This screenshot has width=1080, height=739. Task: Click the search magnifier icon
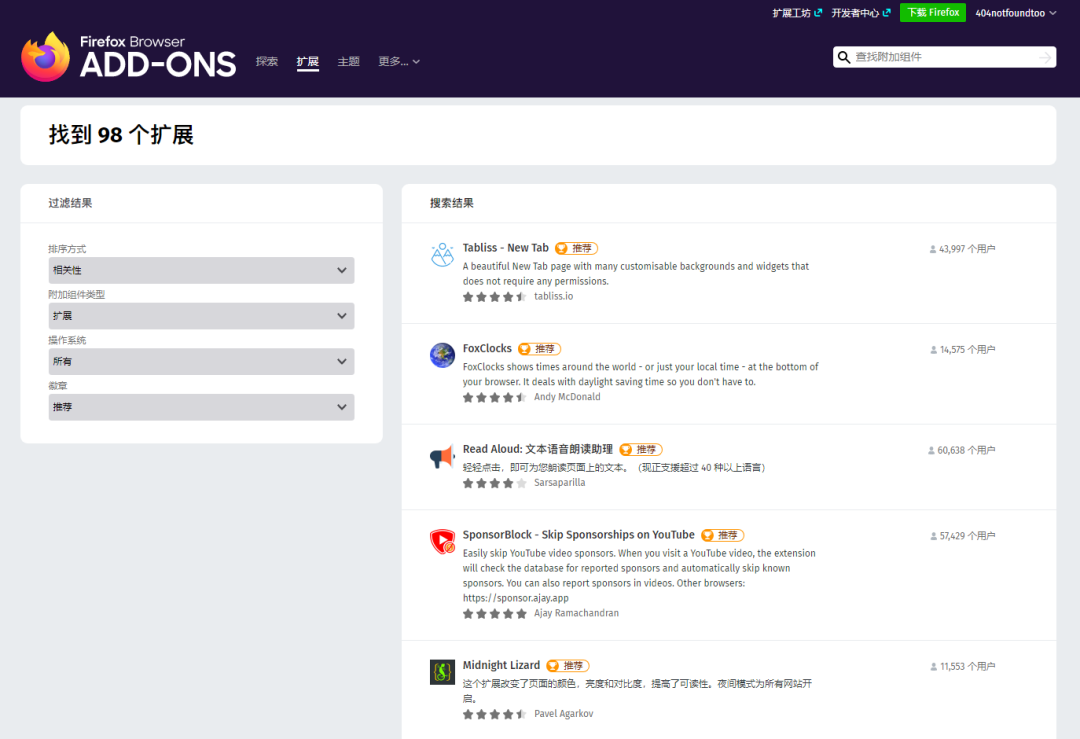(x=844, y=57)
